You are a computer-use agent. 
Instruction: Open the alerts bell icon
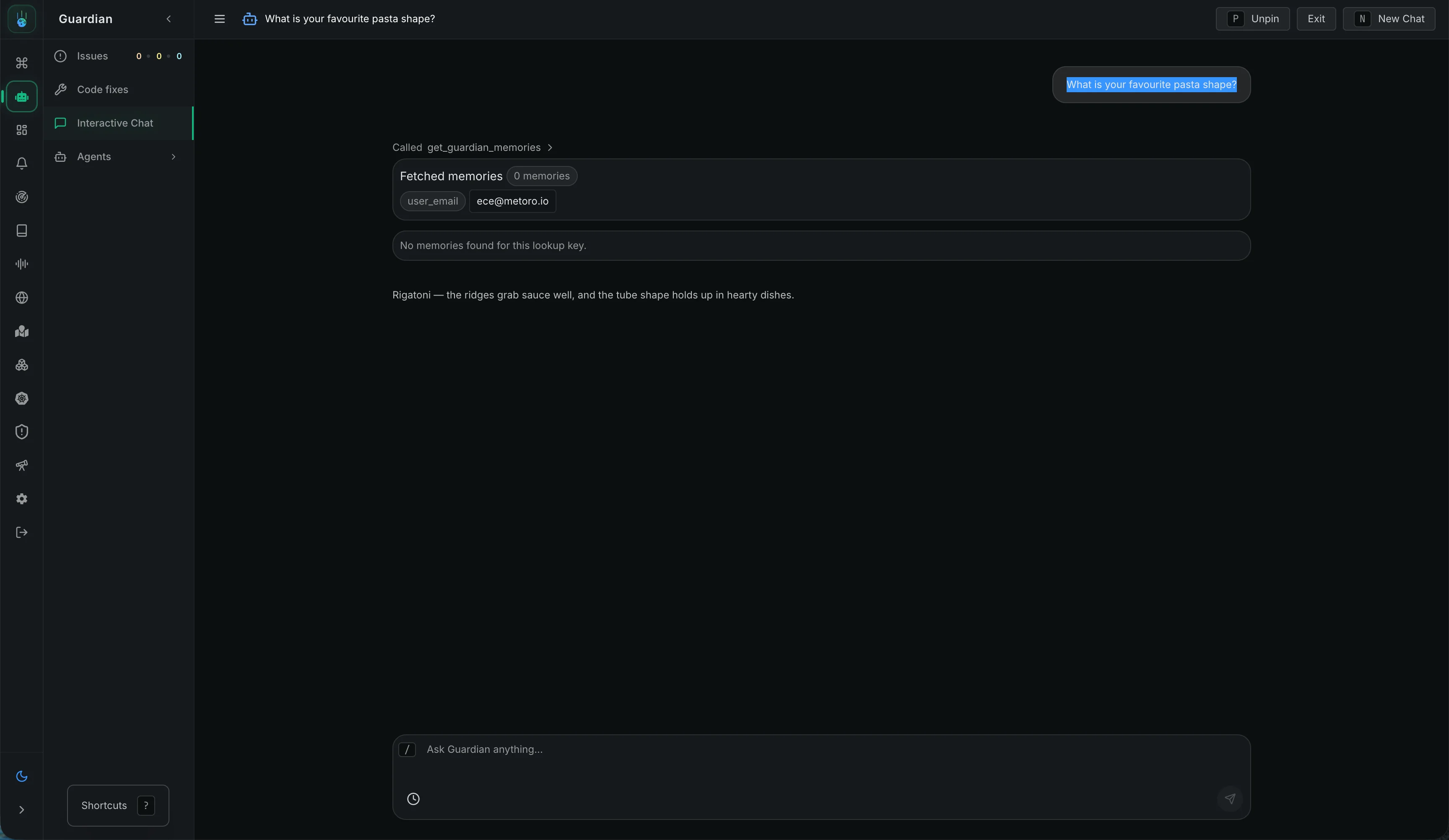pyautogui.click(x=22, y=163)
